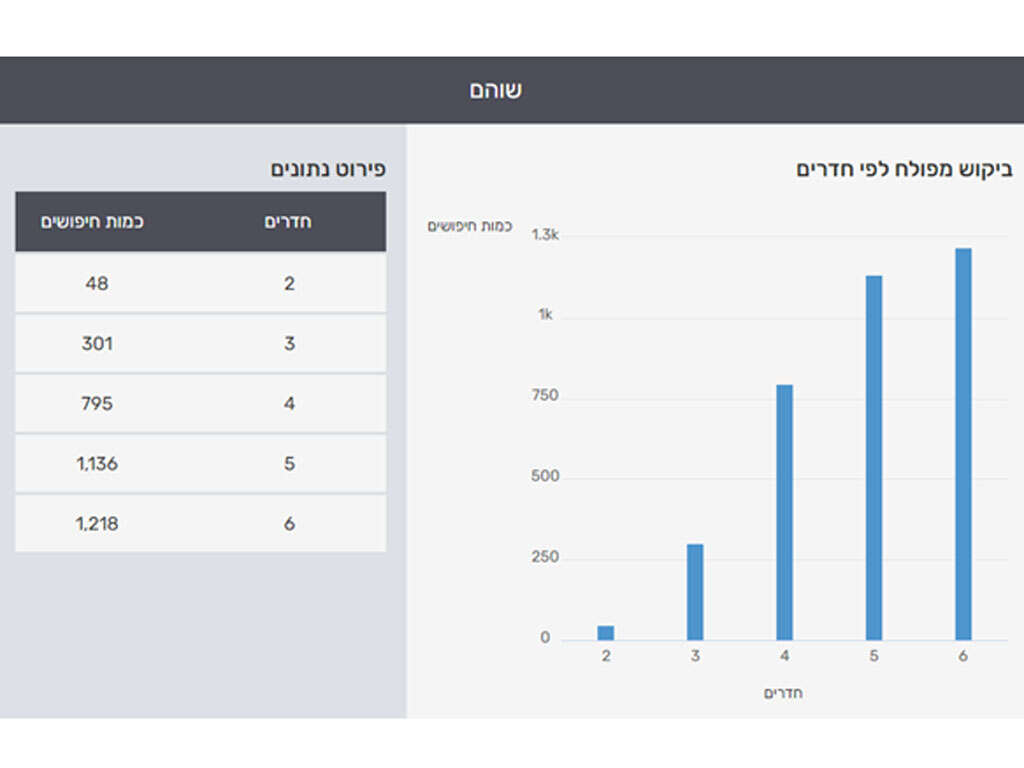The width and height of the screenshot is (1024, 768).
Task: Click the bar for 2 rooms
Action: click(605, 632)
